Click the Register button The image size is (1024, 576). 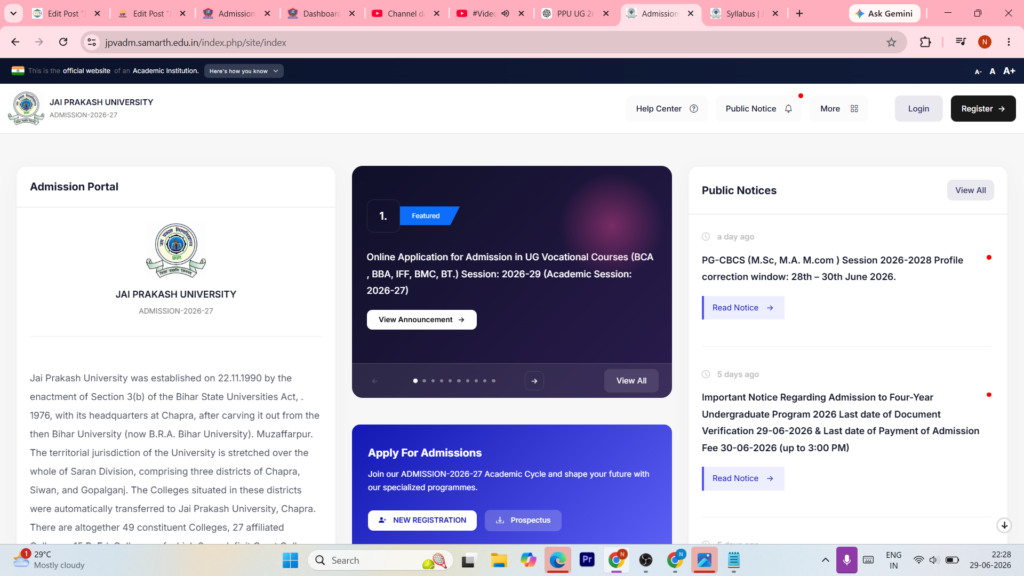click(983, 108)
